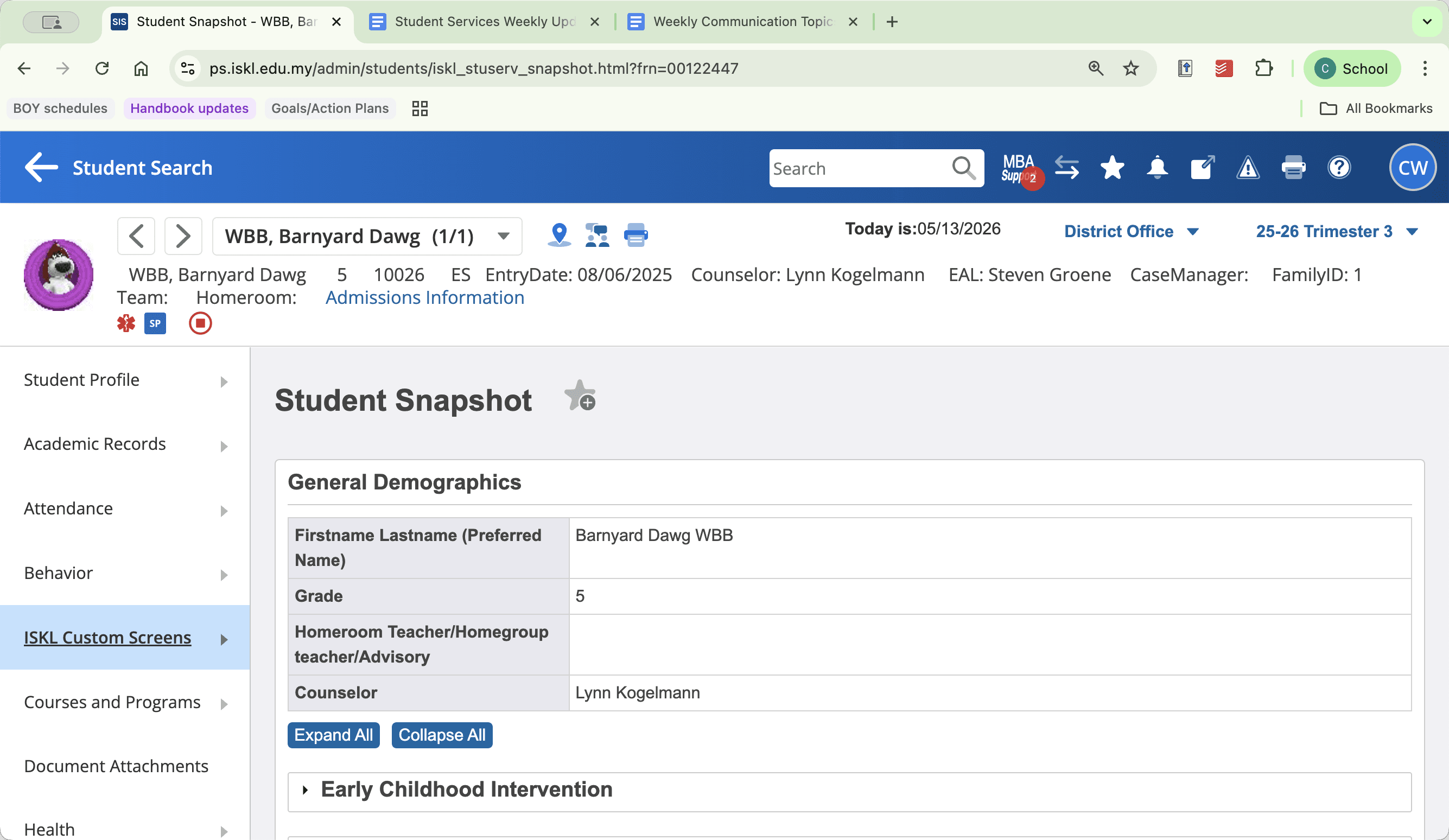
Task: Click the student photo thumbnail
Action: tap(58, 275)
